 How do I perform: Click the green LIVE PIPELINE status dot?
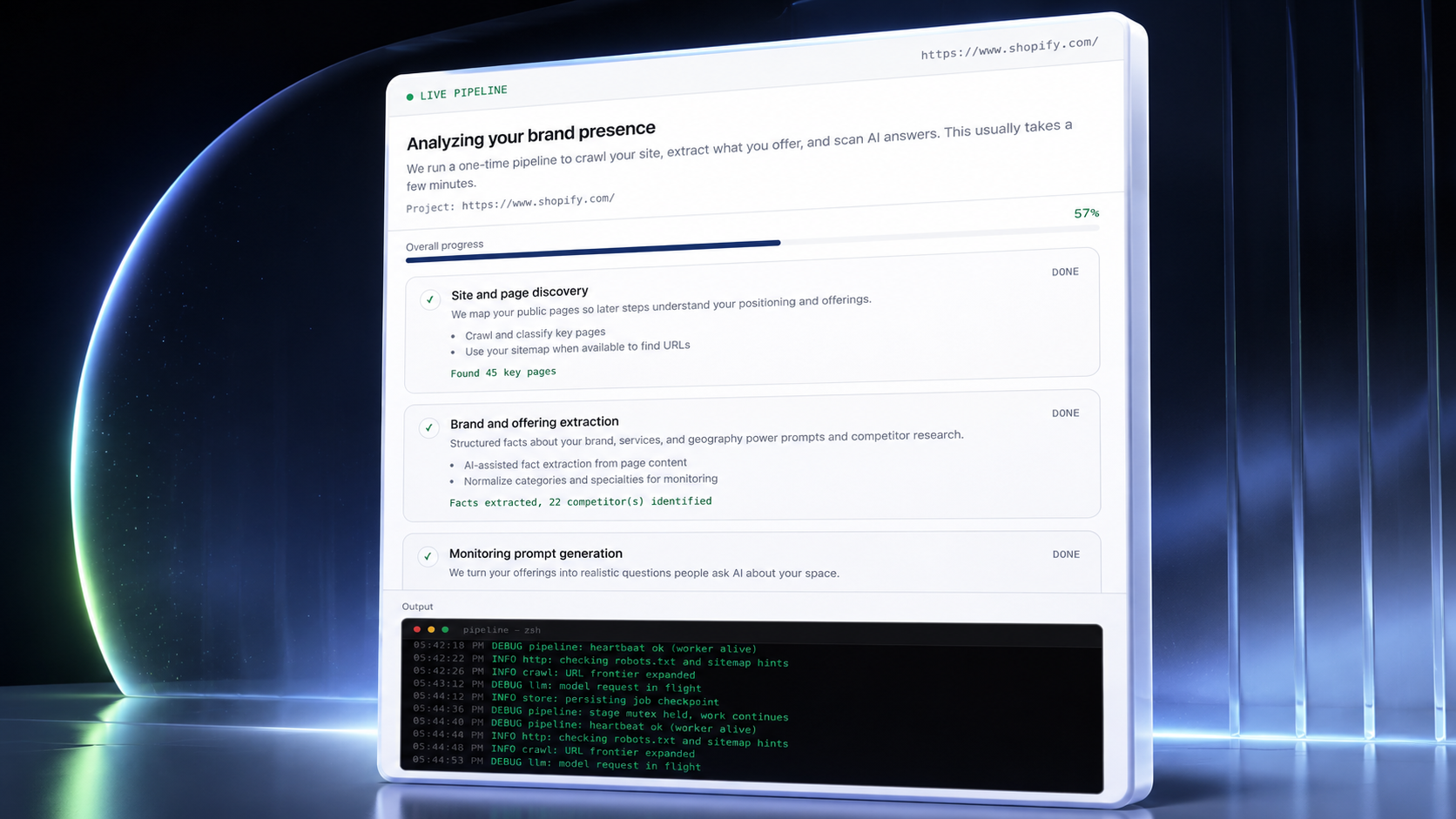click(x=409, y=97)
